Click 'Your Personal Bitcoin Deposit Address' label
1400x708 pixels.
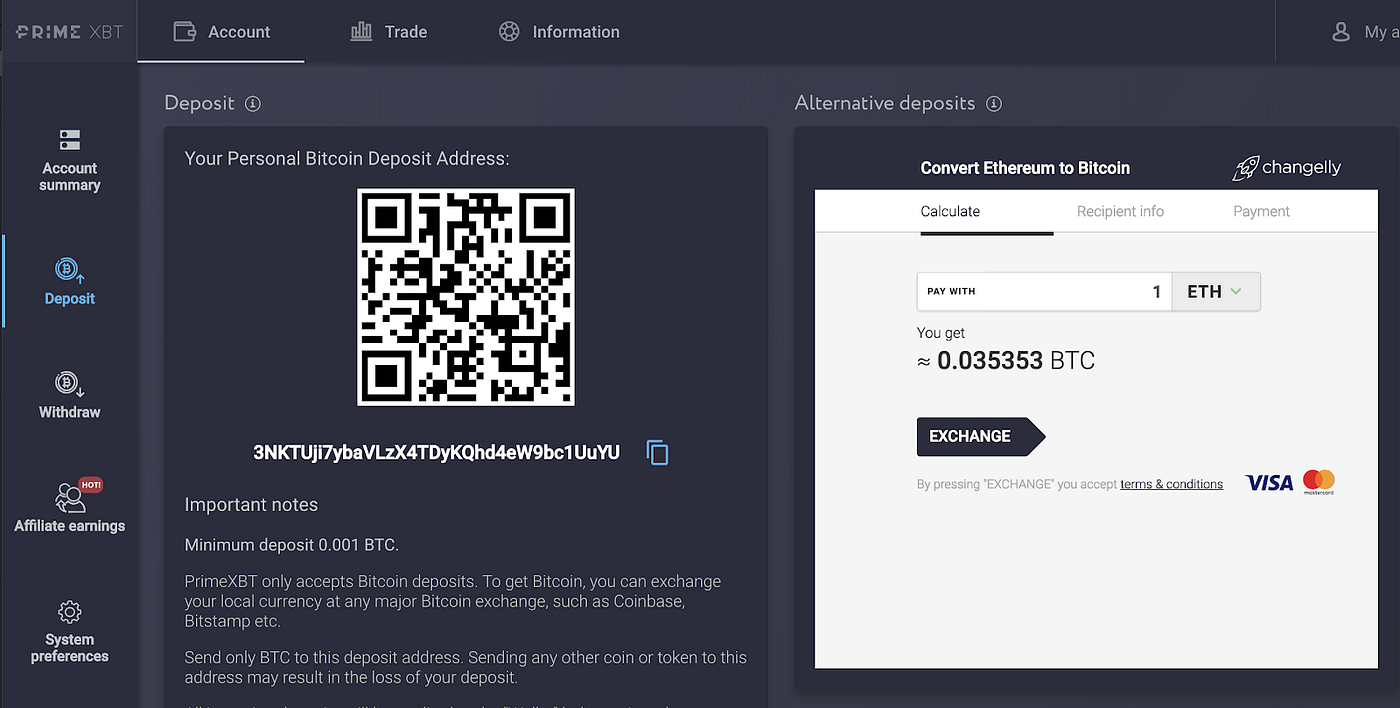(347, 158)
